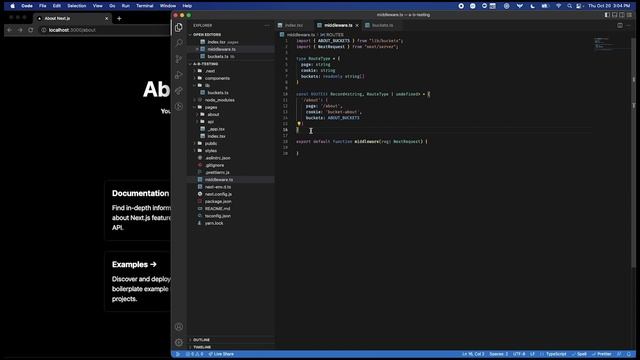Collapse the A-B-TESTING project section

tap(231, 64)
